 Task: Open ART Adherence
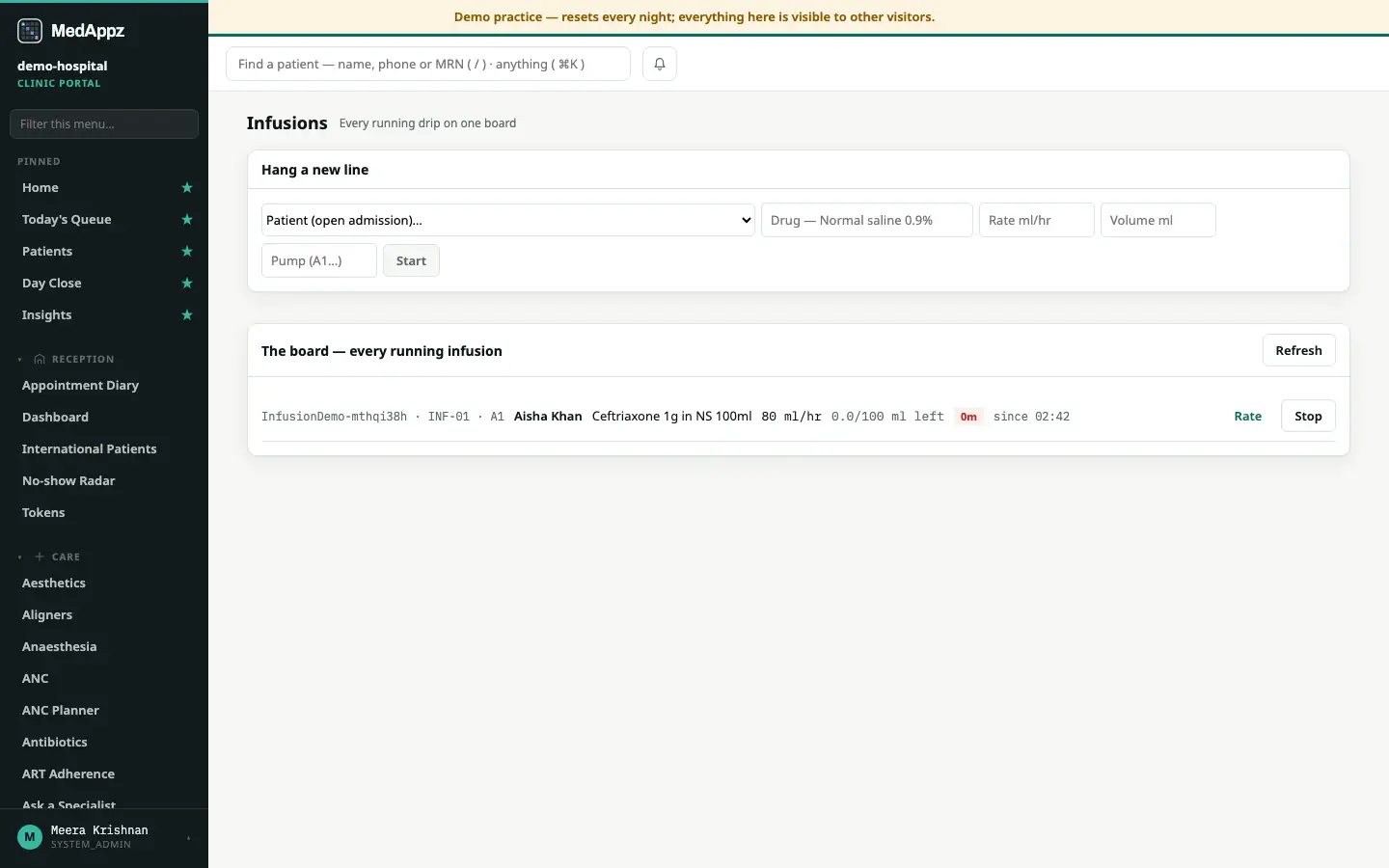pos(68,774)
